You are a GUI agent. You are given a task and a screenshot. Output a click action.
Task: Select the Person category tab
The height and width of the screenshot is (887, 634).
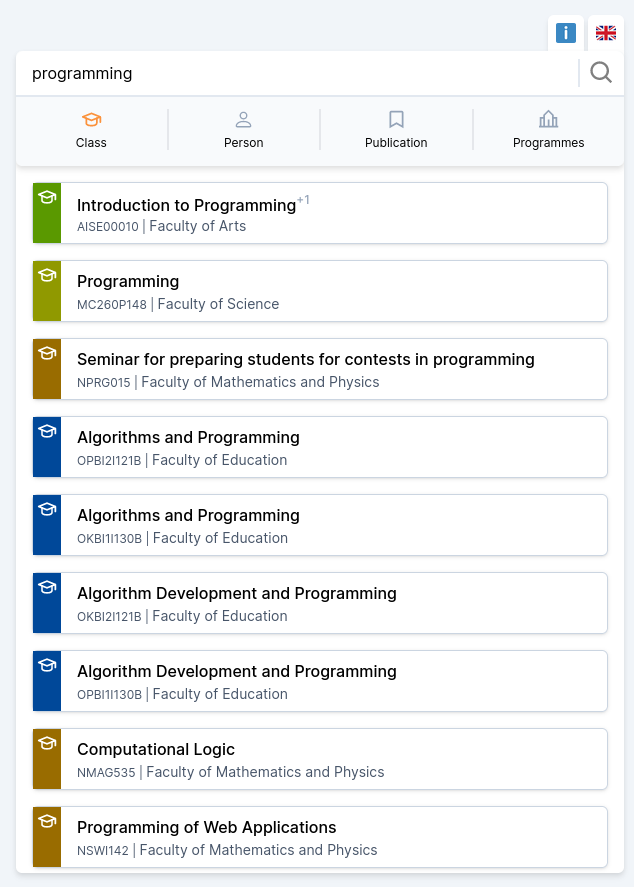coord(244,130)
